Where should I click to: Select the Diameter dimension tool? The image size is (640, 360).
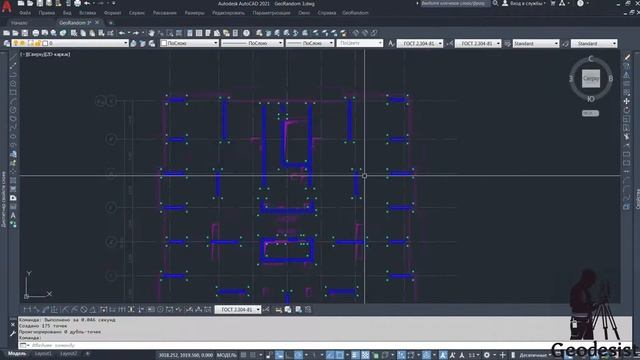pos(84,310)
